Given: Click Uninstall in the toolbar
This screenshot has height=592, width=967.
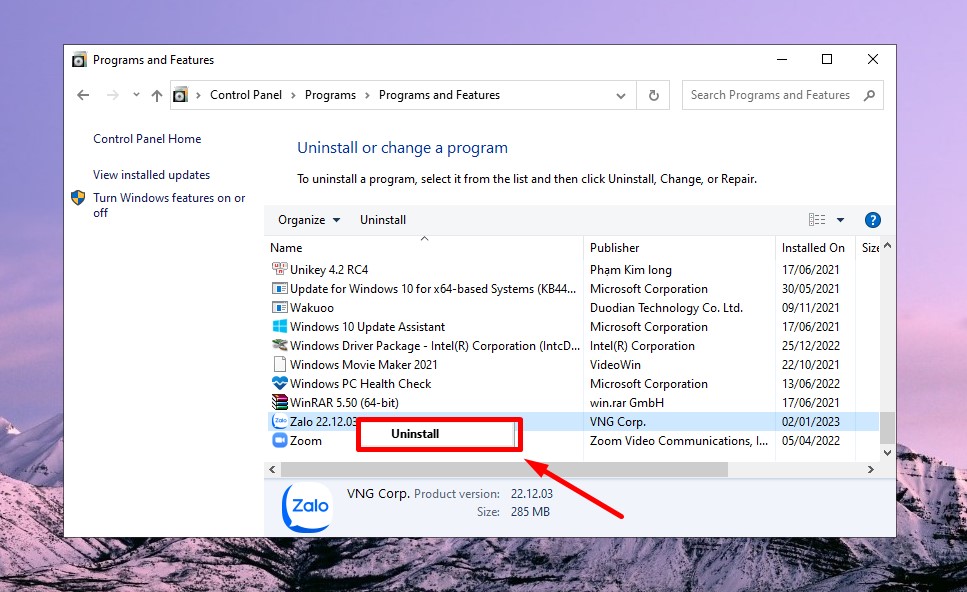Looking at the screenshot, I should pos(383,220).
